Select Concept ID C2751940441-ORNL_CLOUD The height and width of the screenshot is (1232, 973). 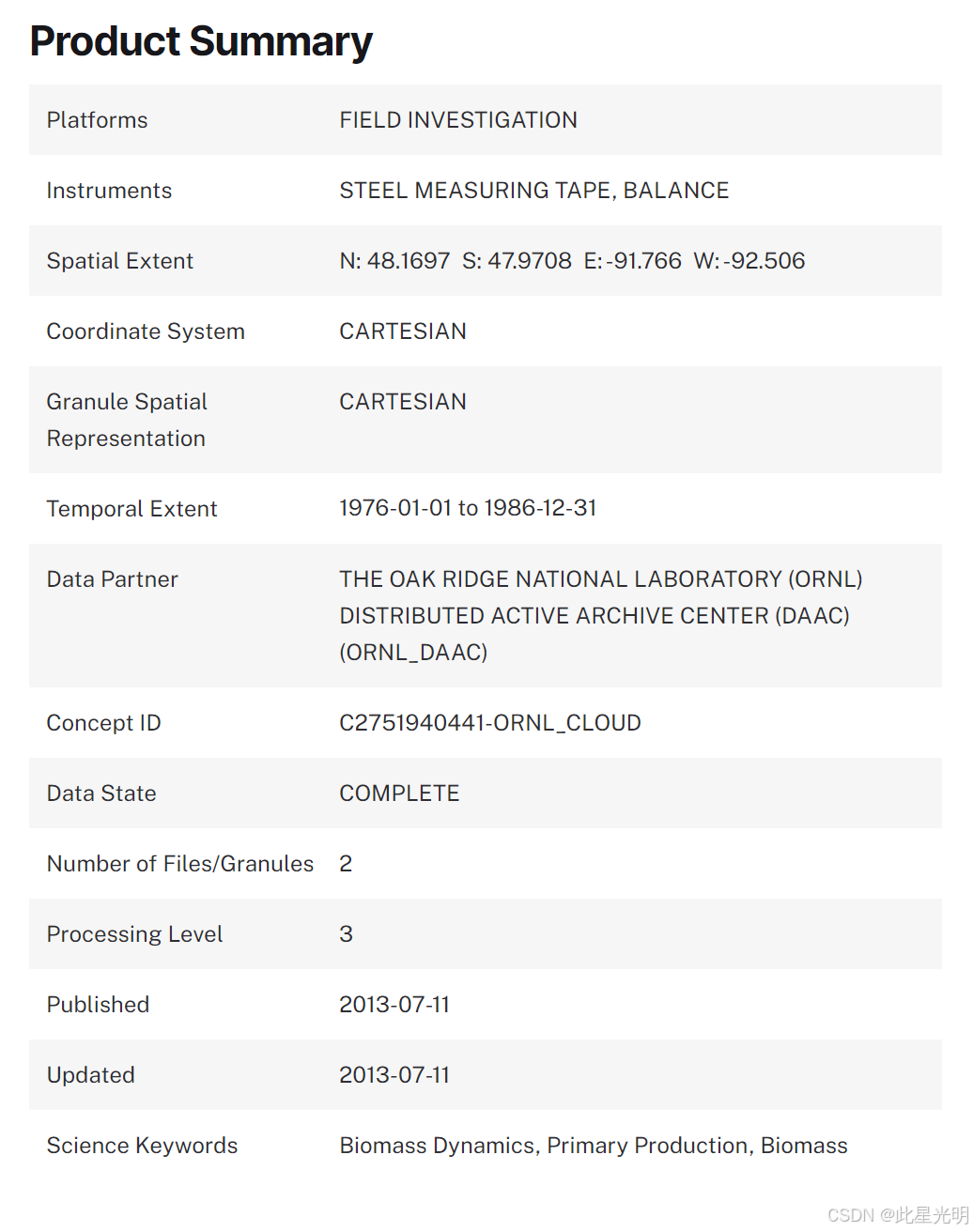[489, 723]
